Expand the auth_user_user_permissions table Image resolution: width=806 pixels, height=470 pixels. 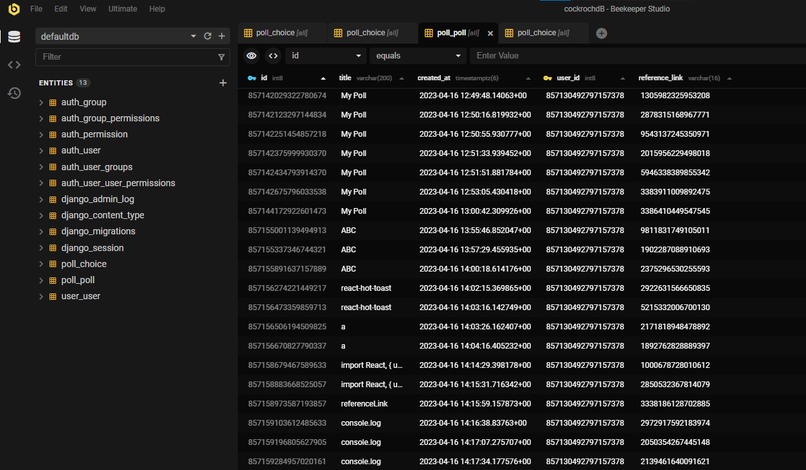click(x=41, y=183)
